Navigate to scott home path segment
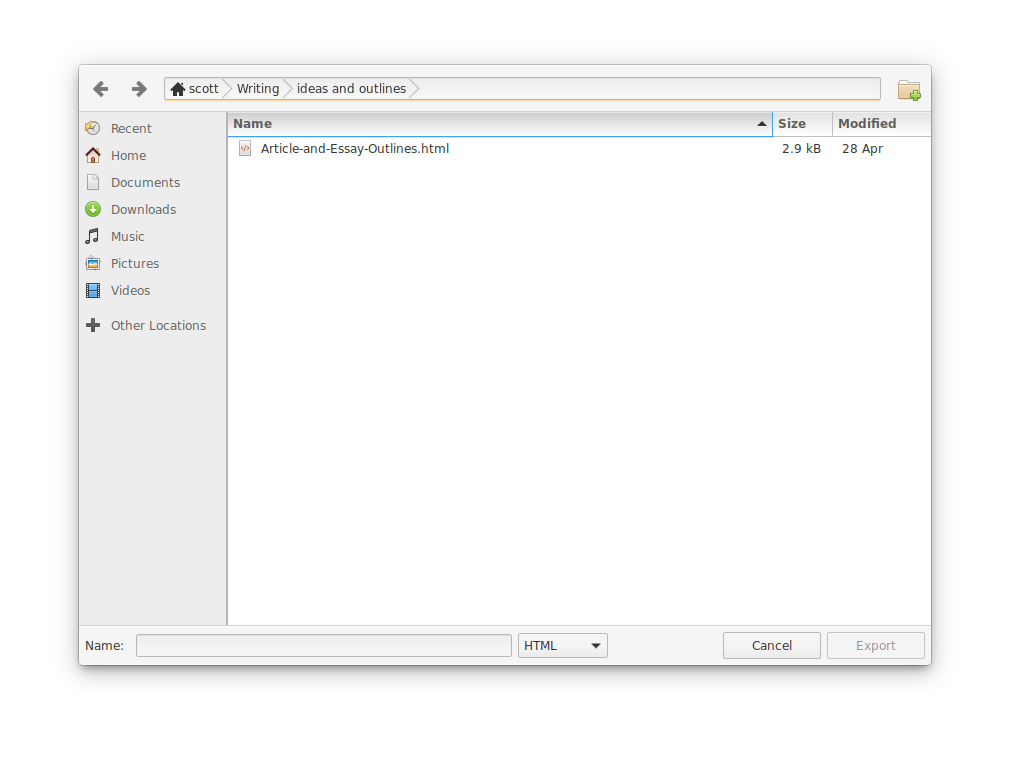The height and width of the screenshot is (758, 1010). coord(195,89)
